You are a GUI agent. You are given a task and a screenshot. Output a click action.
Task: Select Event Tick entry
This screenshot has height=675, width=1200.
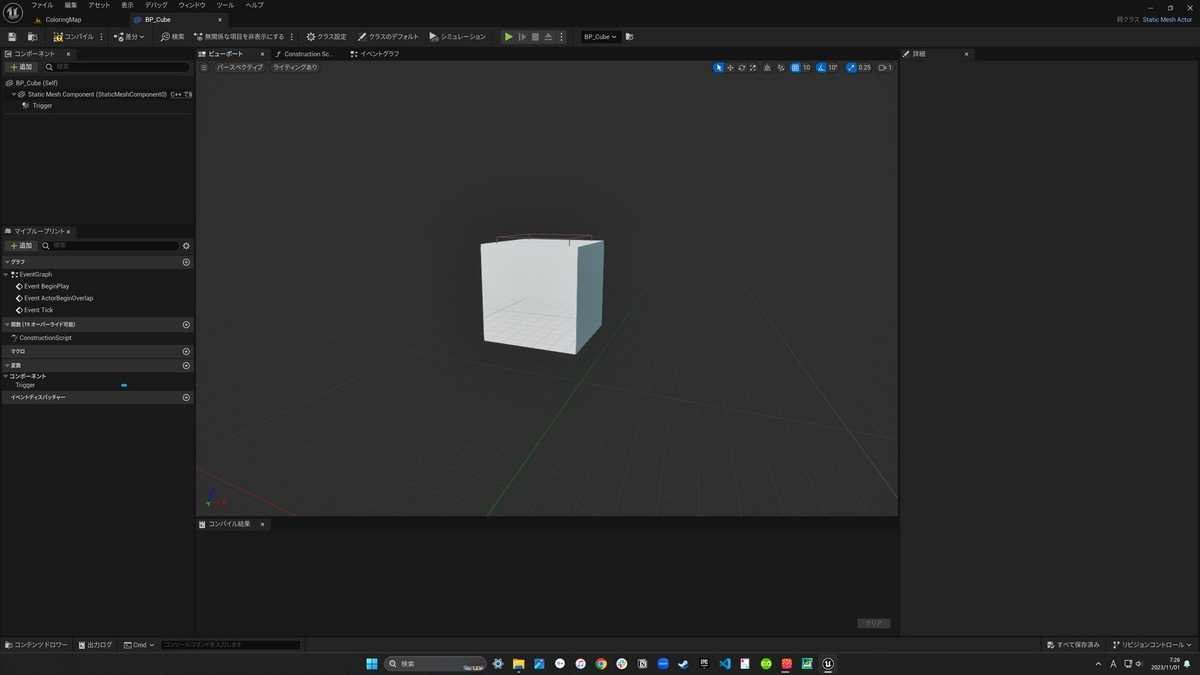(x=38, y=310)
